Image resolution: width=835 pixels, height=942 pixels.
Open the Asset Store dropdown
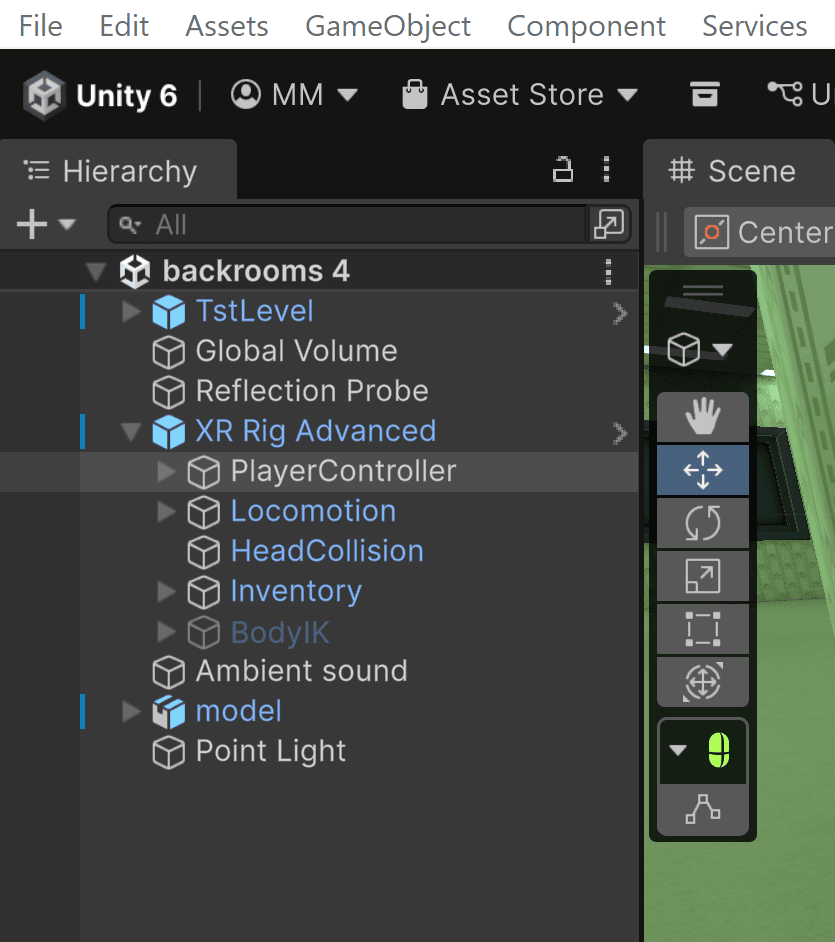(x=520, y=94)
